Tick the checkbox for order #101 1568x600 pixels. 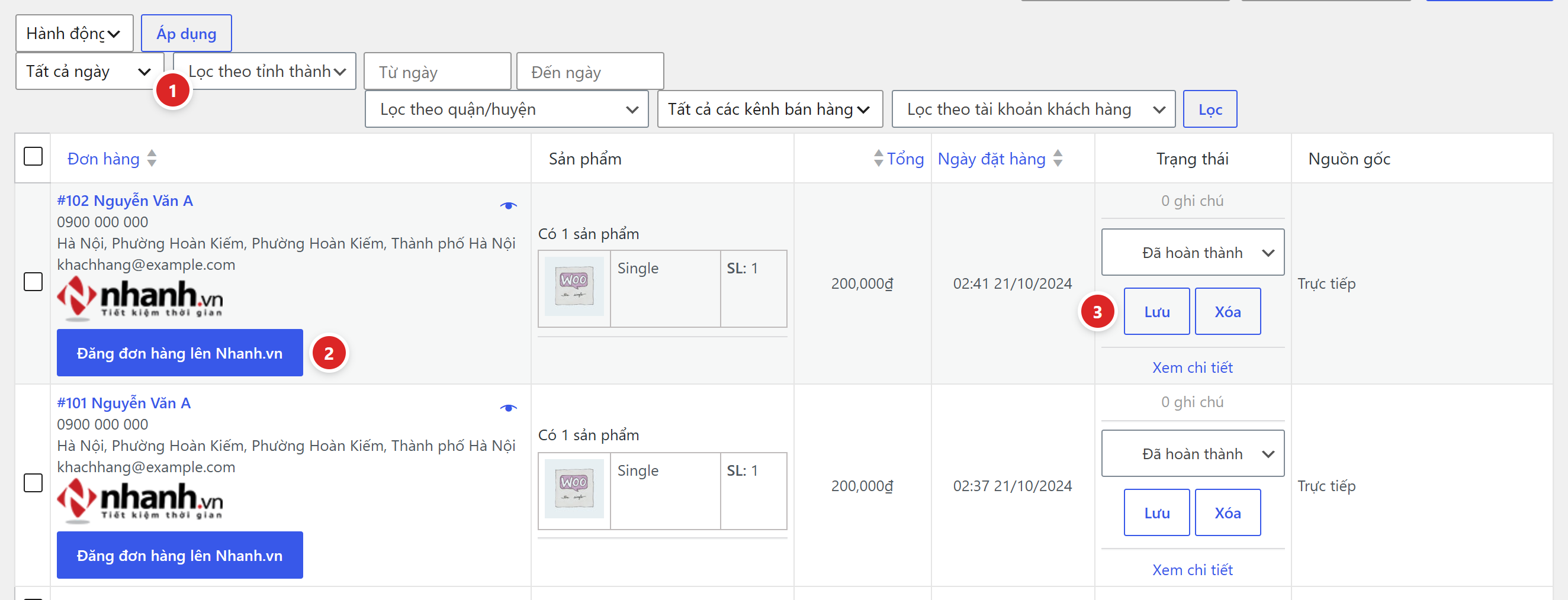pos(33,483)
